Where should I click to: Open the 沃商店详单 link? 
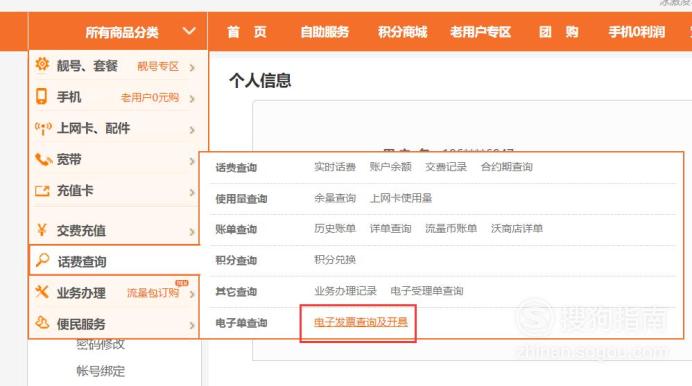tap(517, 229)
